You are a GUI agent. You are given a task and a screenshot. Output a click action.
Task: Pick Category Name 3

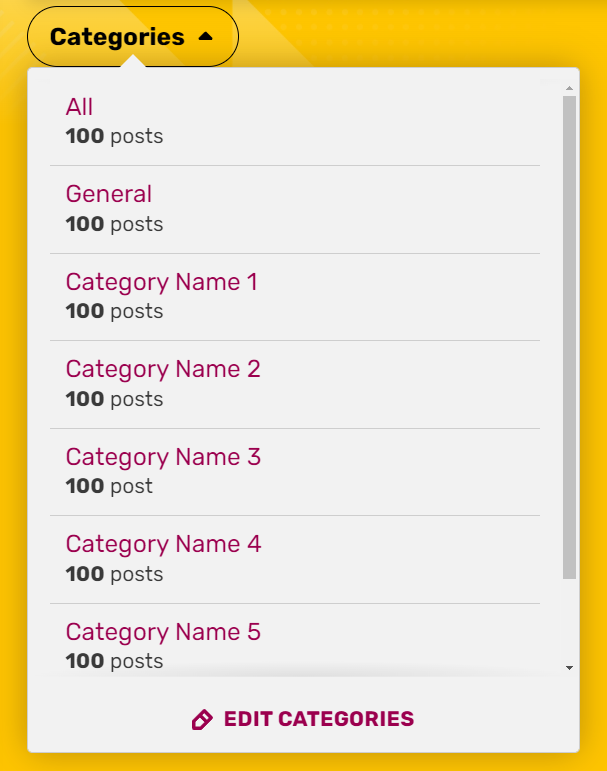click(x=163, y=457)
